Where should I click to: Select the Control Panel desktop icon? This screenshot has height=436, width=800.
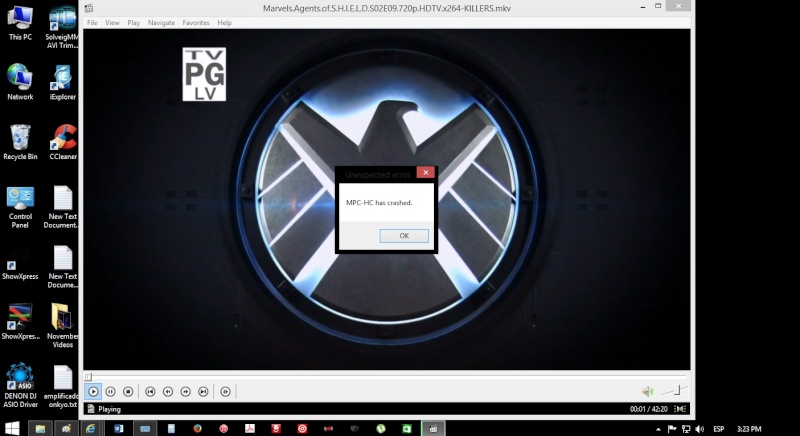(20, 207)
